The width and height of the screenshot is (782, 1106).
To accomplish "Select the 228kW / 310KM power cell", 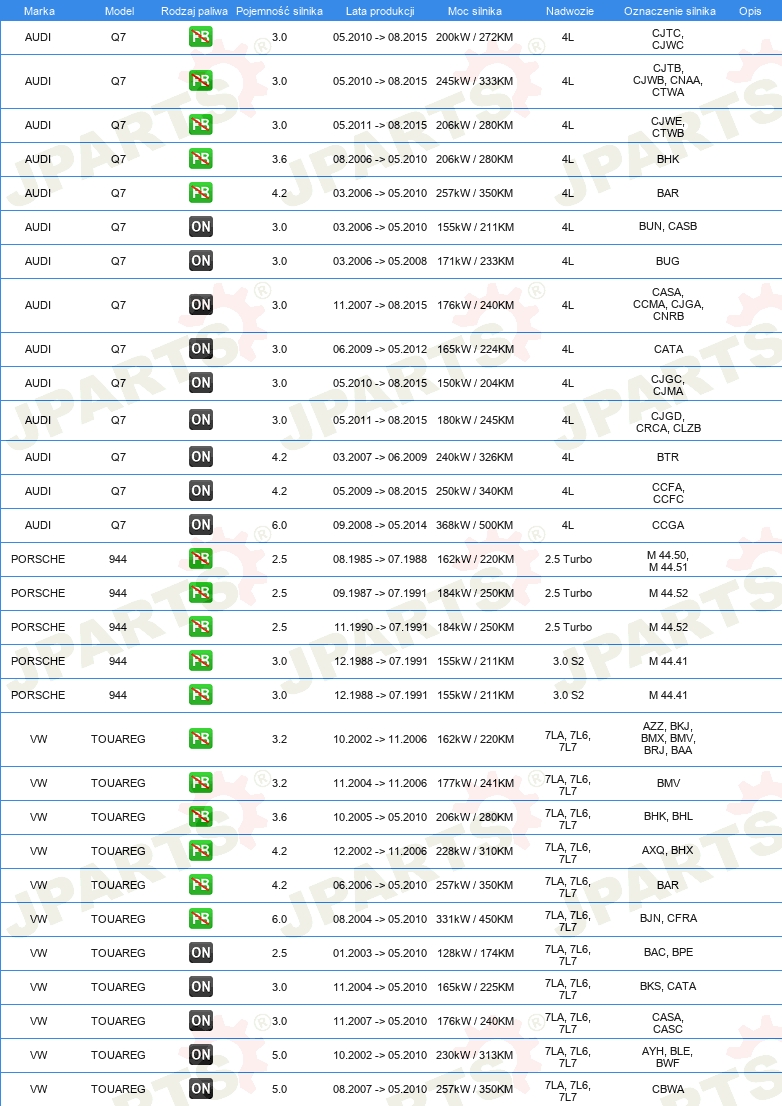I will point(475,851).
